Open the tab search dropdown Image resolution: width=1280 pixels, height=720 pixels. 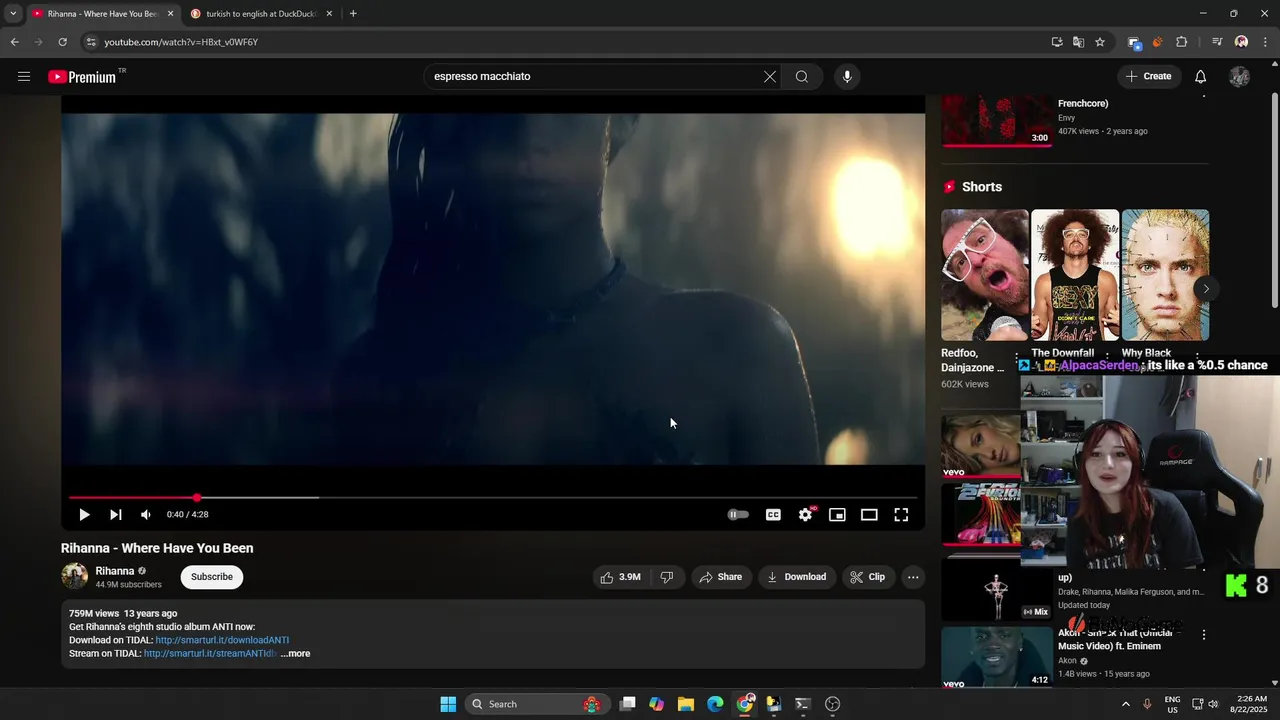point(13,14)
